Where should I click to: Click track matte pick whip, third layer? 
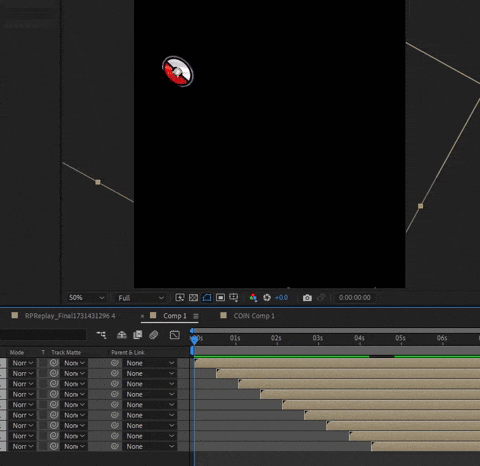(x=54, y=384)
